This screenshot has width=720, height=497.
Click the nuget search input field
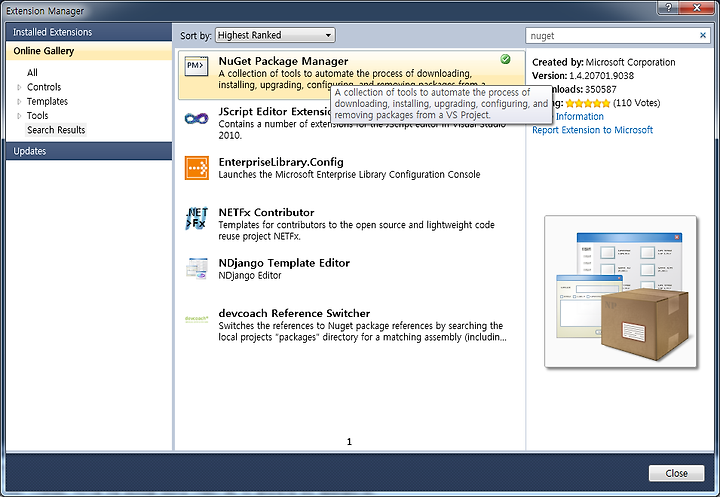[613, 35]
